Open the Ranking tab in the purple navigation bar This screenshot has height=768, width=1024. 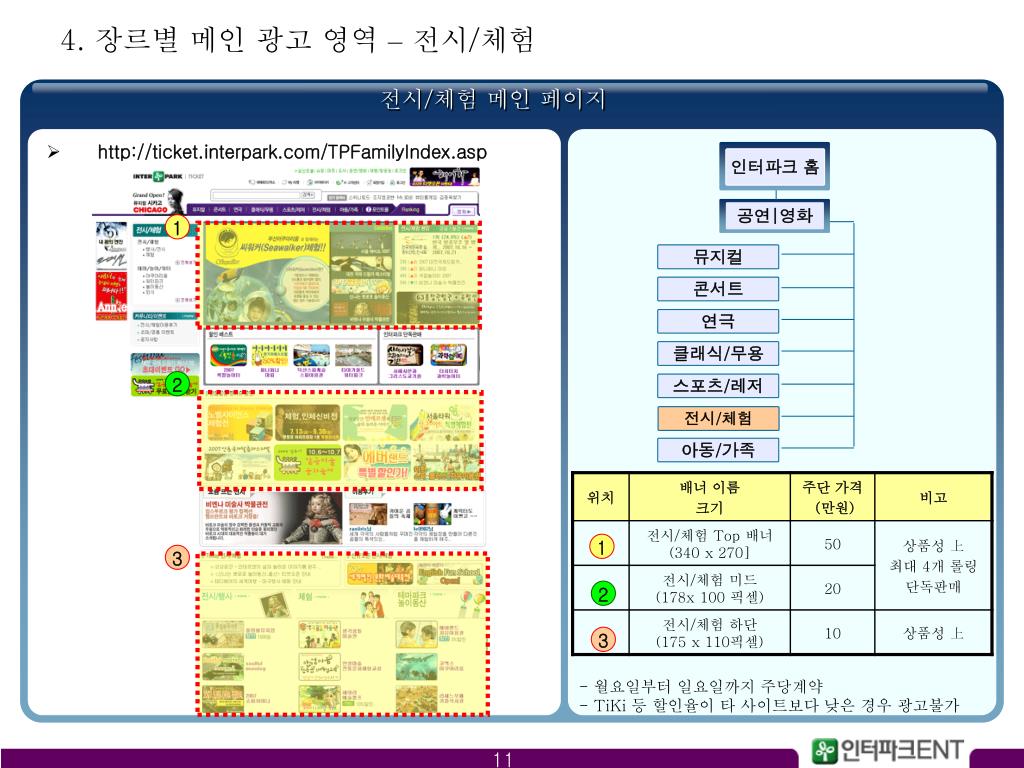click(x=410, y=210)
